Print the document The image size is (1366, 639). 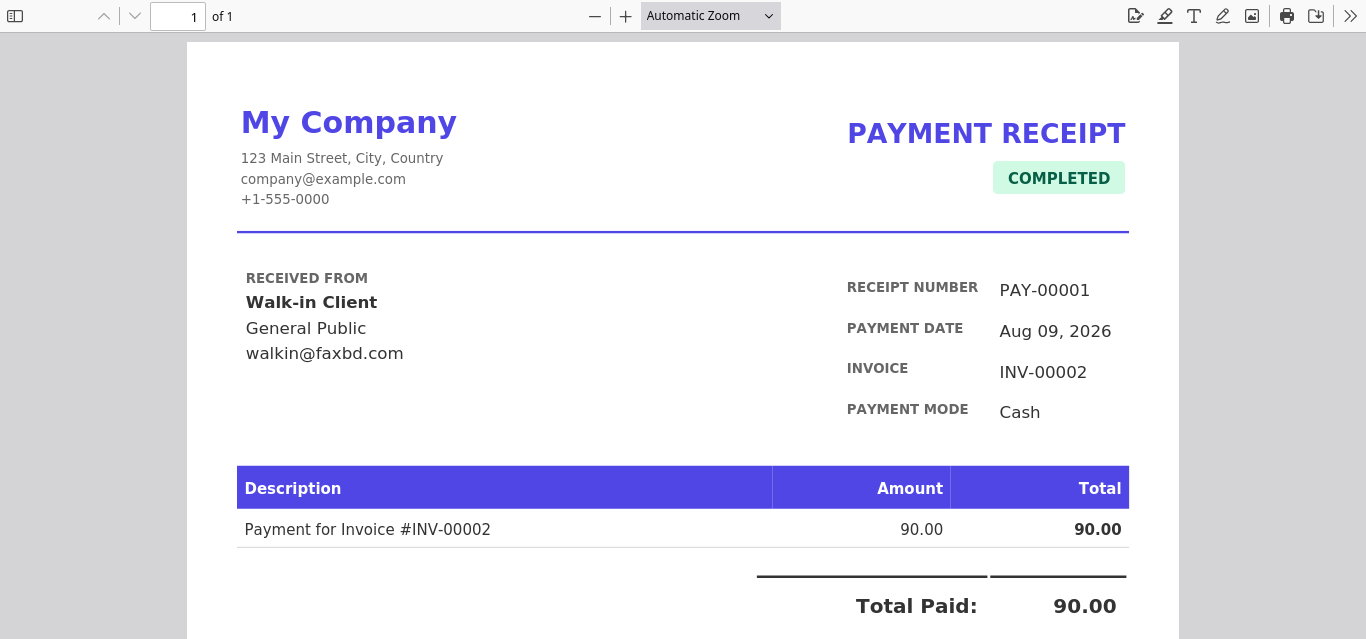(x=1287, y=16)
